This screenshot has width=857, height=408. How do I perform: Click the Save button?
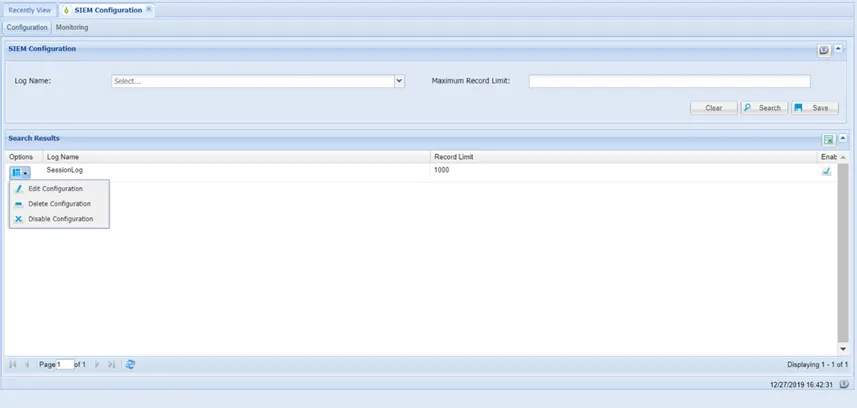814,108
